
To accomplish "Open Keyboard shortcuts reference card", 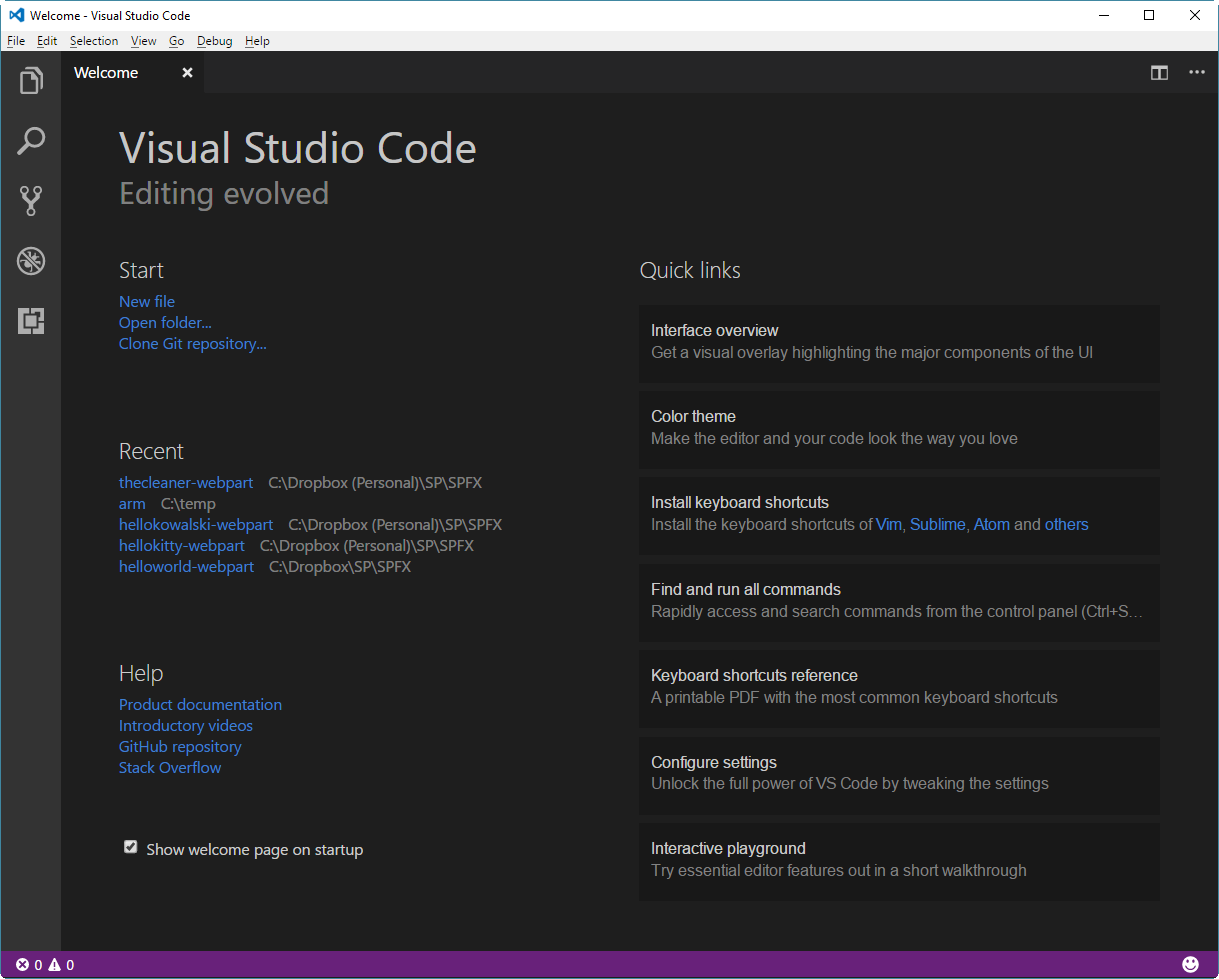I will coord(899,688).
